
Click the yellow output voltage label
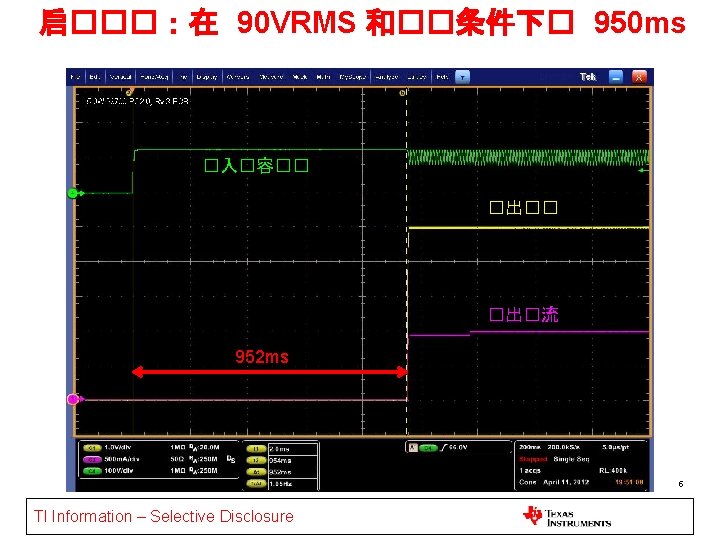(523, 208)
